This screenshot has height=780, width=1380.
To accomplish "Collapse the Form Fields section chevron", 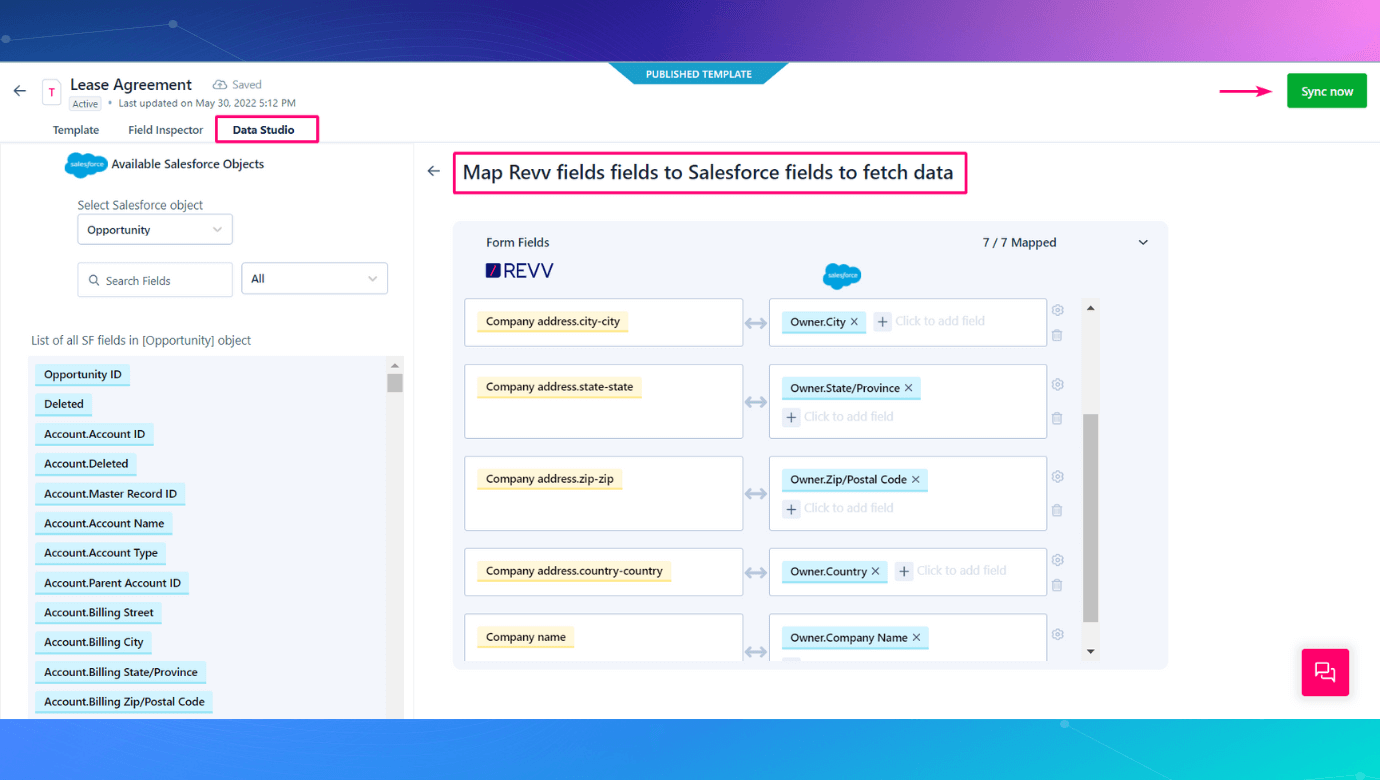I will [1143, 243].
